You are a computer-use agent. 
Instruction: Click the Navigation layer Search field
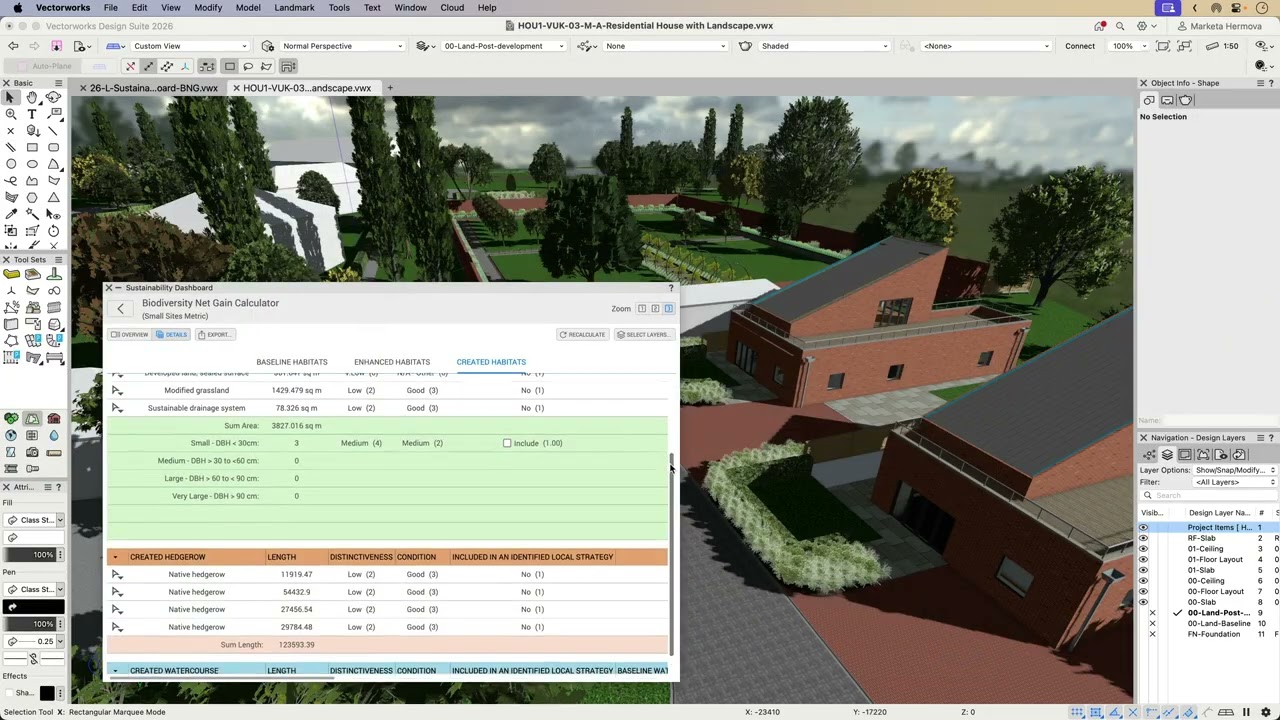(x=1208, y=495)
